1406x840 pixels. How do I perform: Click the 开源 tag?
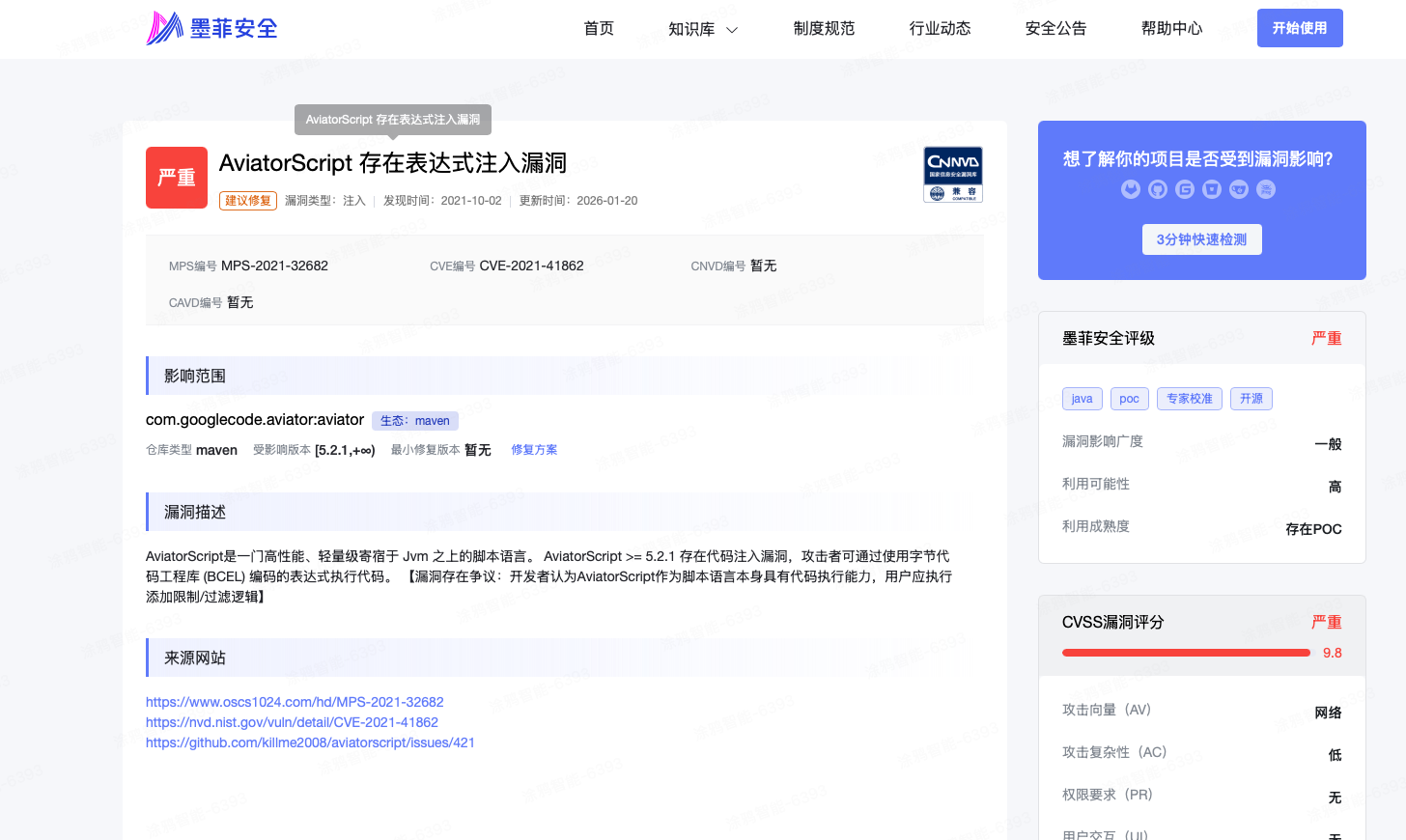[x=1251, y=399]
